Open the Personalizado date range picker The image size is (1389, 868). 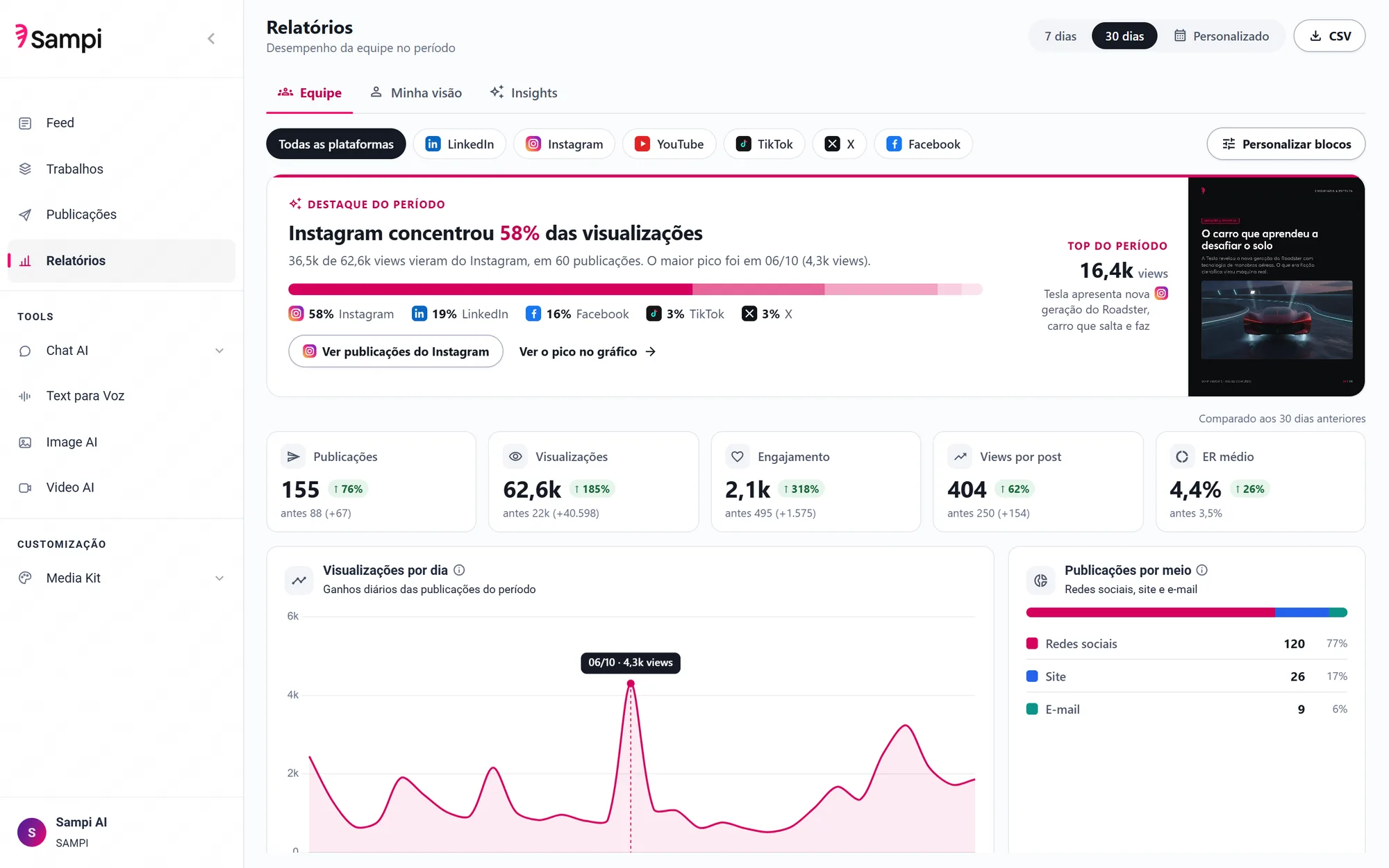tap(1221, 36)
